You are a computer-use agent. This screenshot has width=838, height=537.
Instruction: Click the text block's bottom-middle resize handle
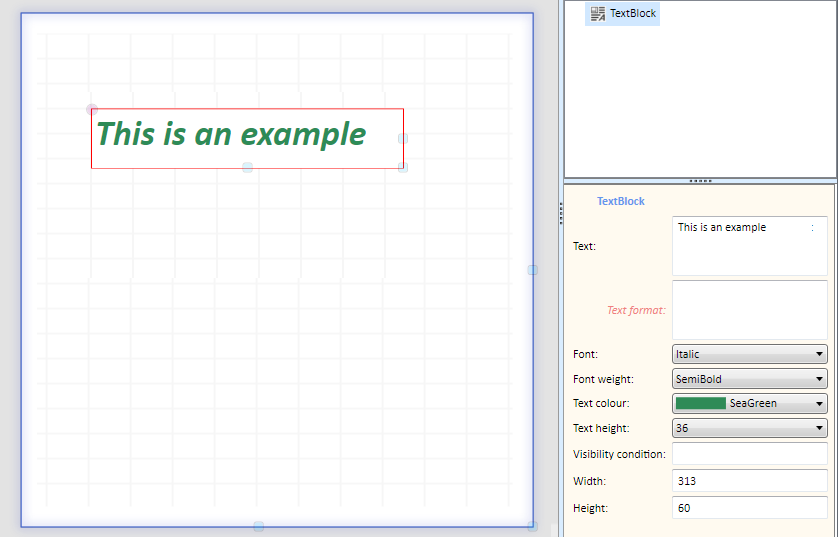pos(247,167)
